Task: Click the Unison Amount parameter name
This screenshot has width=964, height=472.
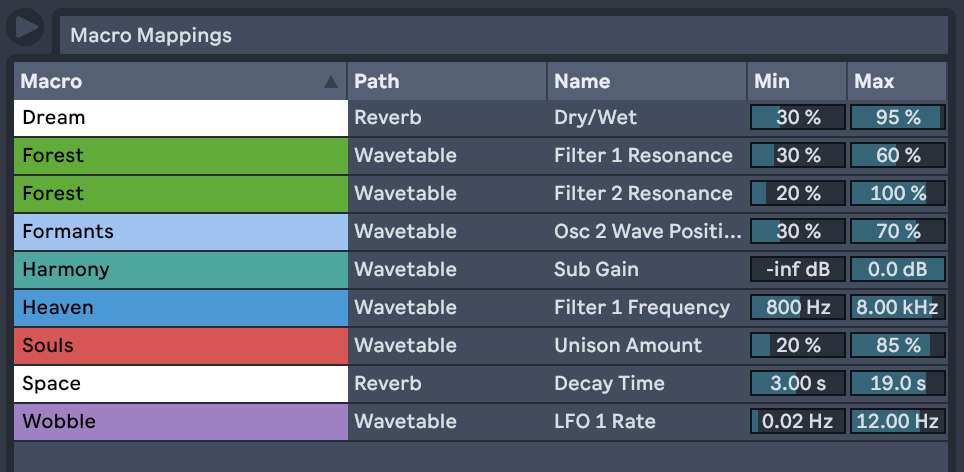Action: tap(628, 346)
